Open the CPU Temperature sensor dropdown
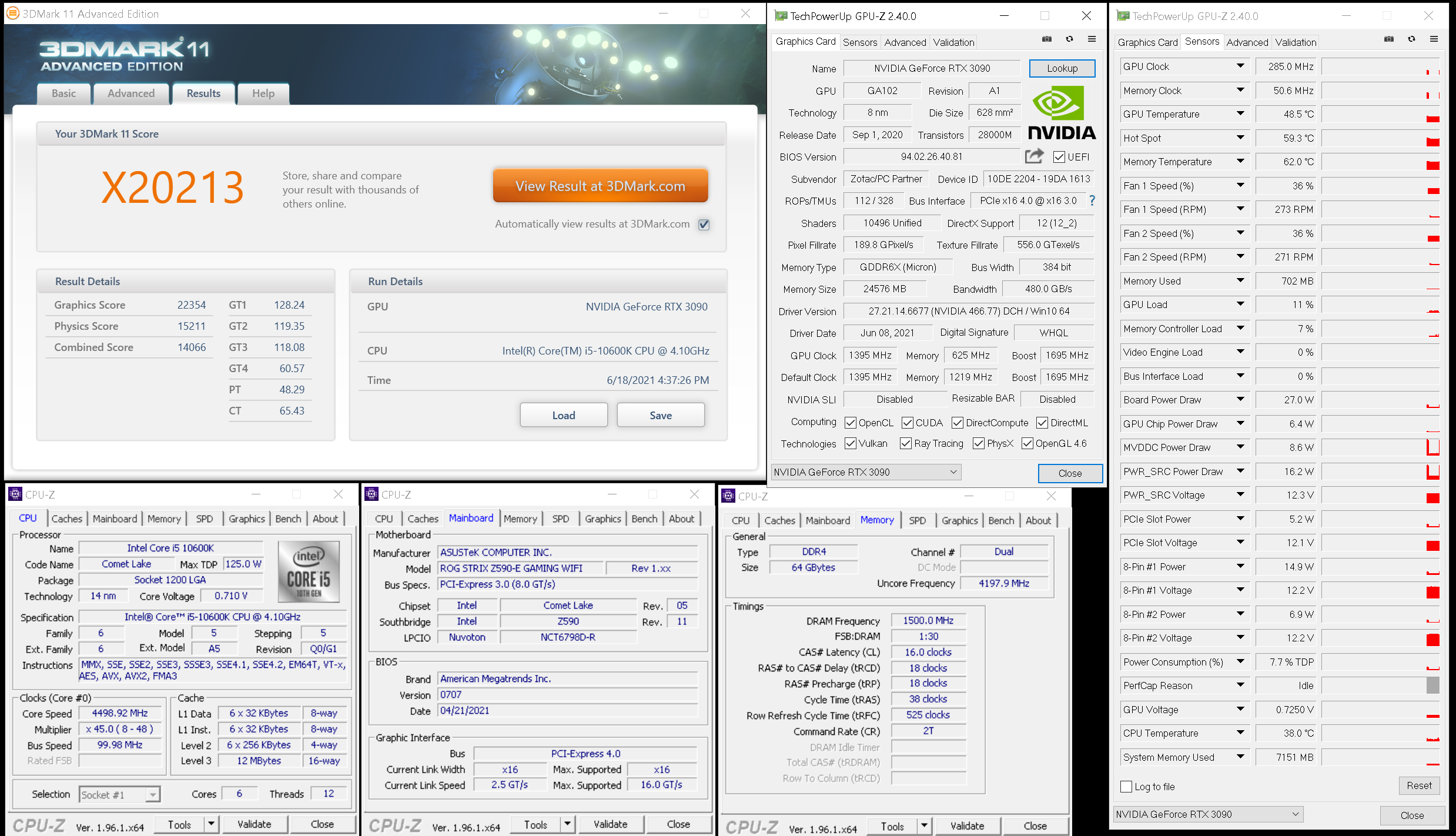The width and height of the screenshot is (1456, 836). pos(1240,733)
